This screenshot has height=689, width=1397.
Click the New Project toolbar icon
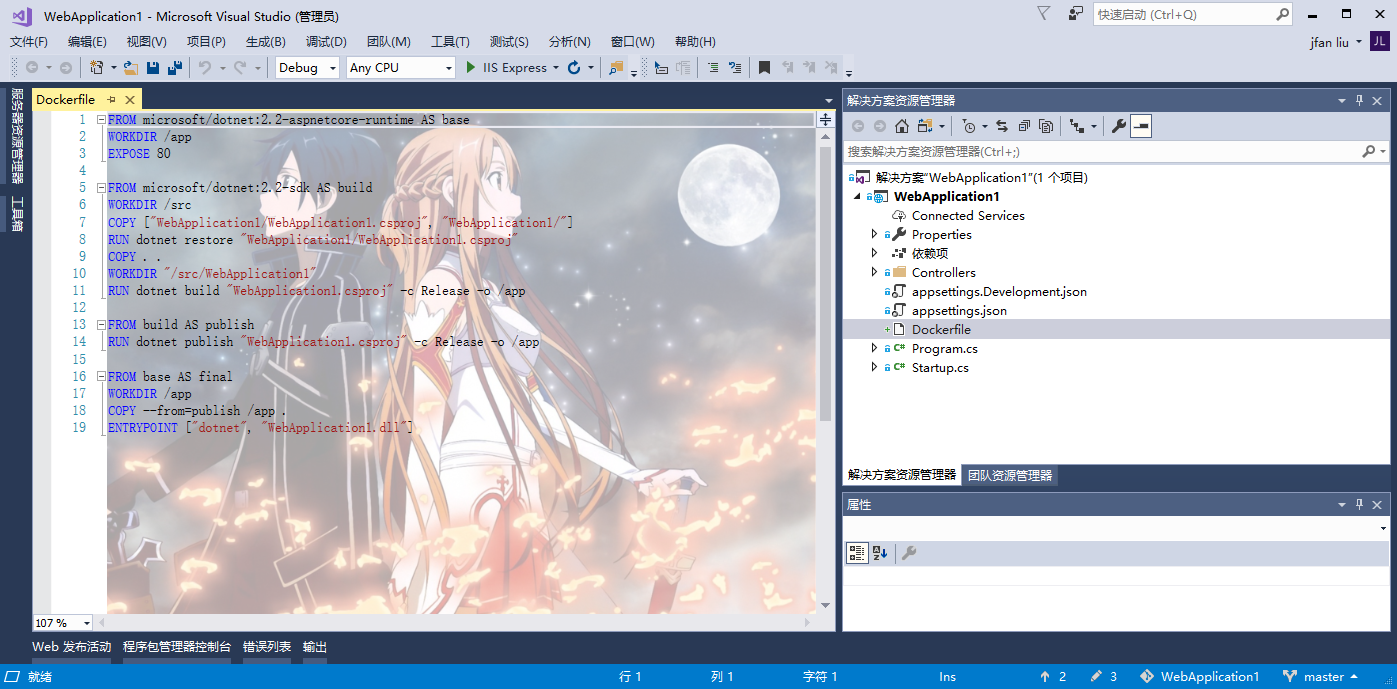[96, 68]
